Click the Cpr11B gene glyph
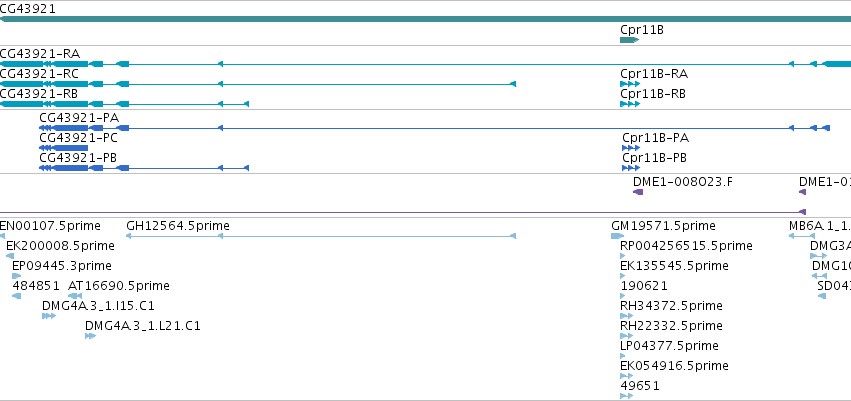Image resolution: width=851 pixels, height=401 pixels. coord(630,40)
